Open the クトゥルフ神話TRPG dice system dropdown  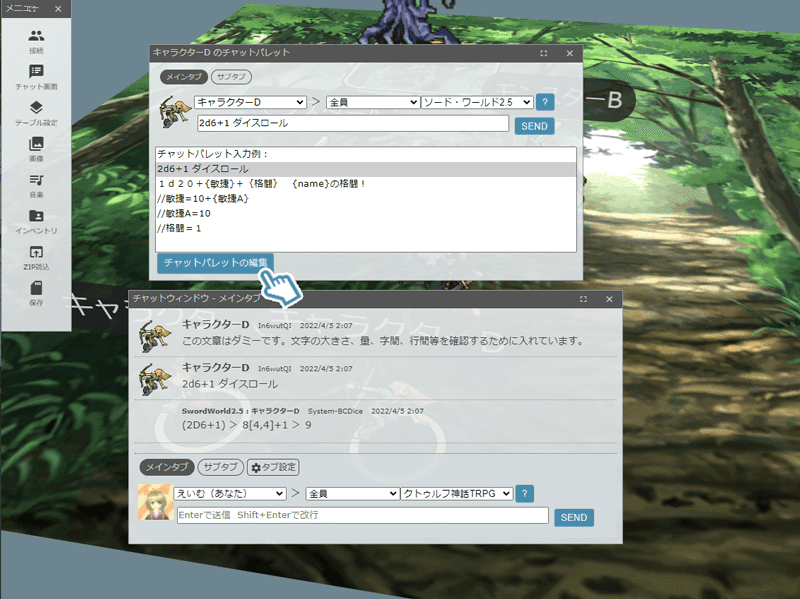coord(457,493)
